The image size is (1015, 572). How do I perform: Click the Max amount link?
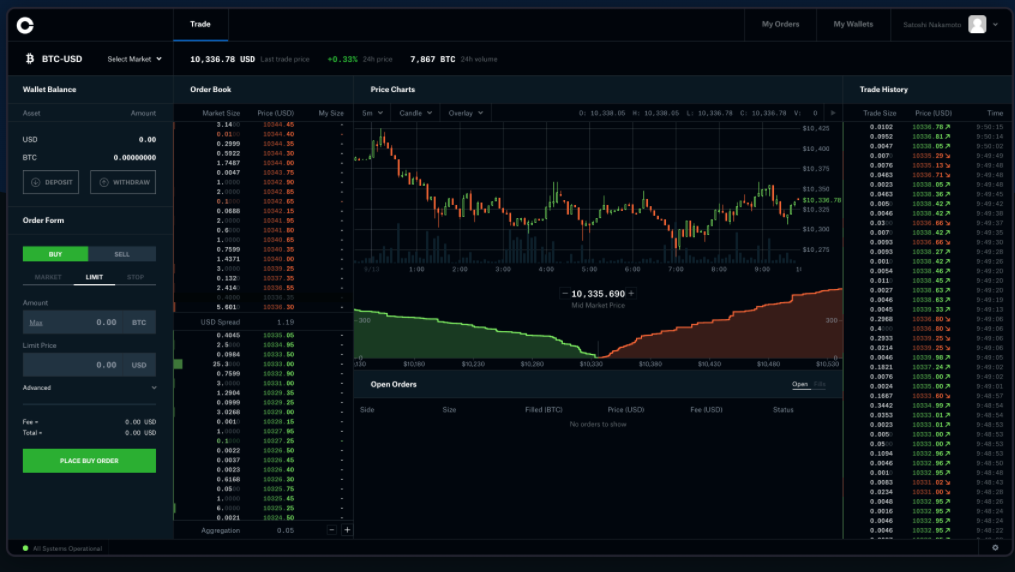[36, 323]
